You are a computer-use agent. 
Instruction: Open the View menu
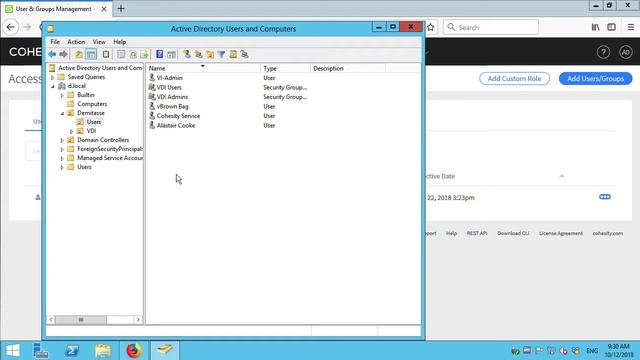click(x=99, y=42)
